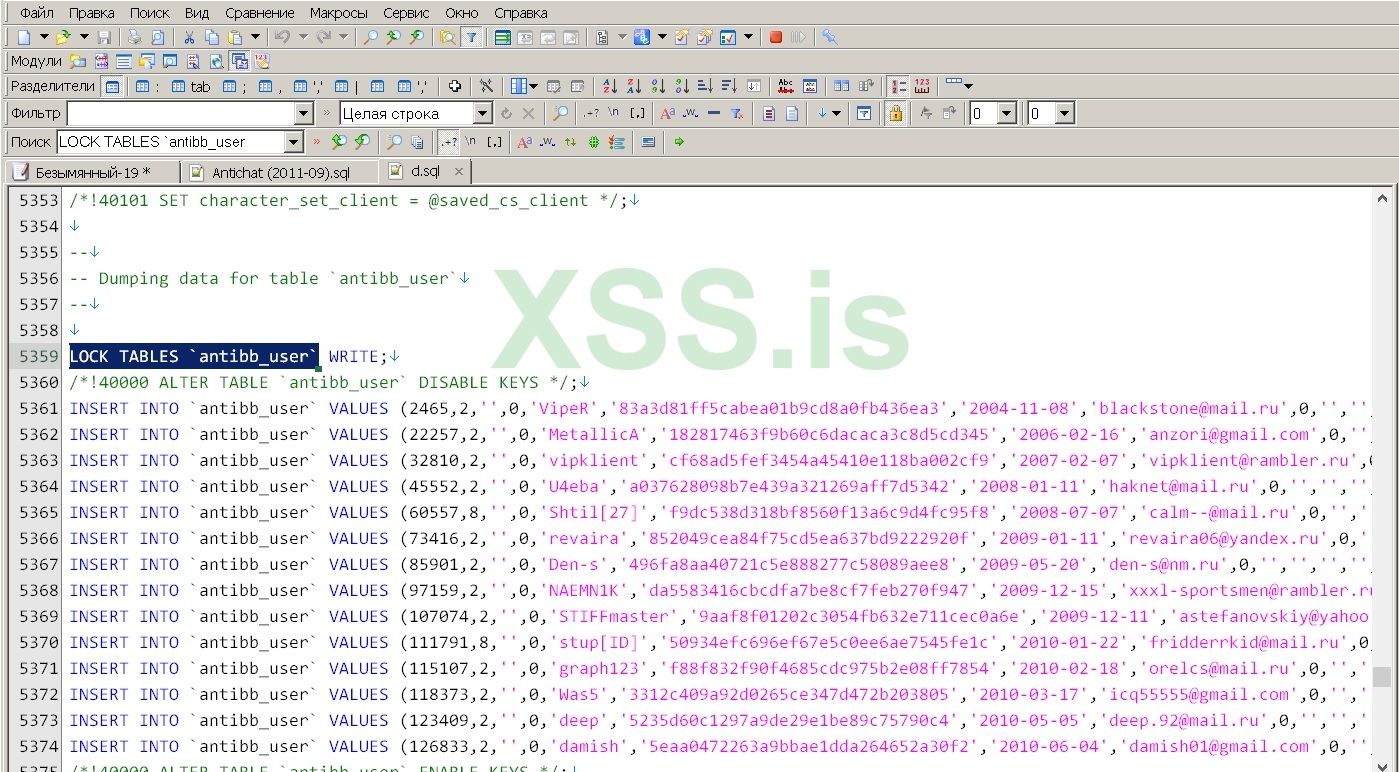Toggle the funnel Filter toolbar button
Image resolution: width=1399 pixels, height=772 pixels.
[x=471, y=37]
